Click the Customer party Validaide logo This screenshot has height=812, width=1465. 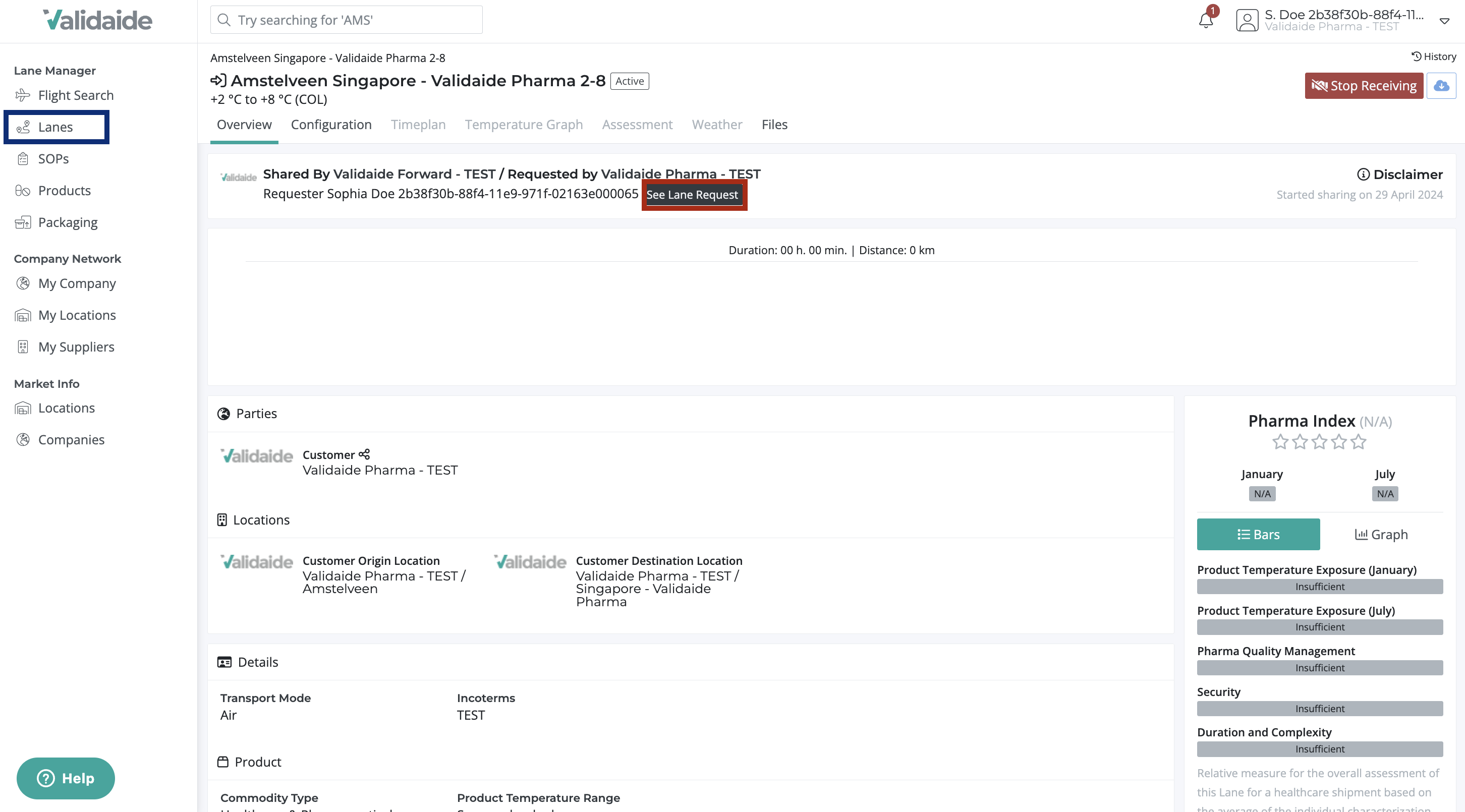256,456
